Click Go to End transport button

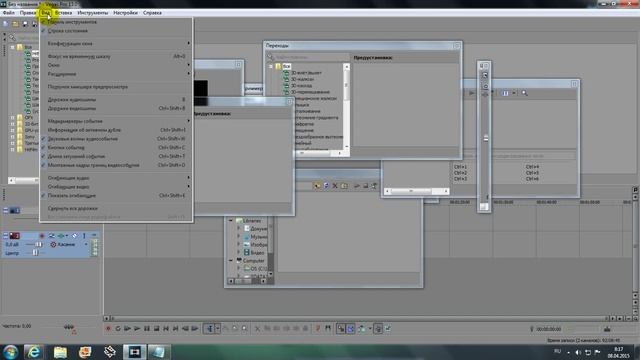176,329
